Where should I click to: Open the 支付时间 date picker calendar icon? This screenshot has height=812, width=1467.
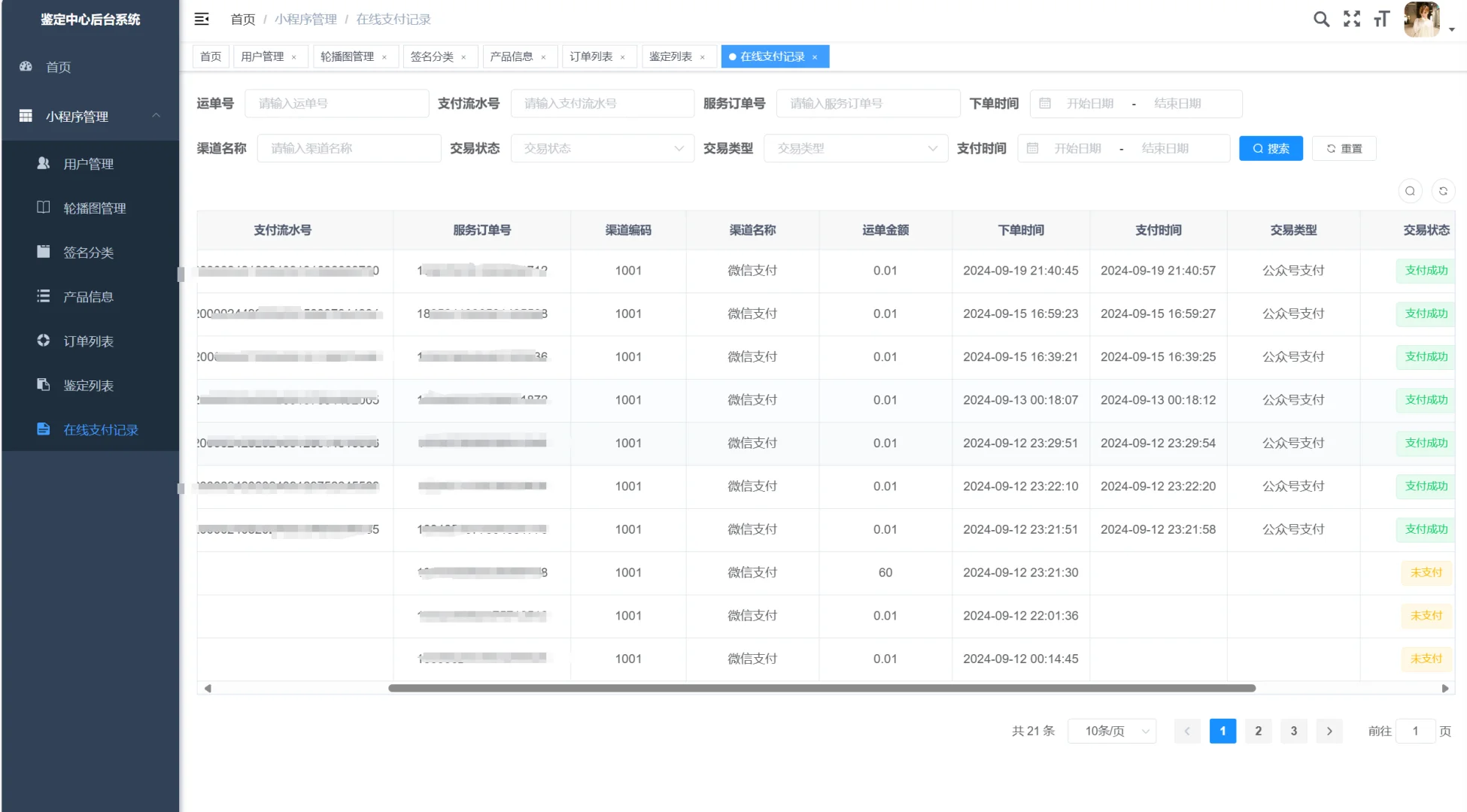pos(1032,148)
